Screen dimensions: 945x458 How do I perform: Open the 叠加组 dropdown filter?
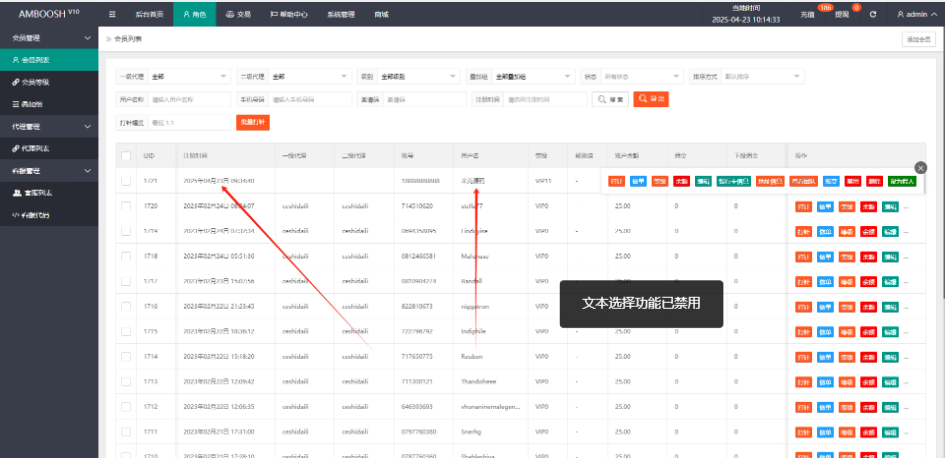(533, 77)
